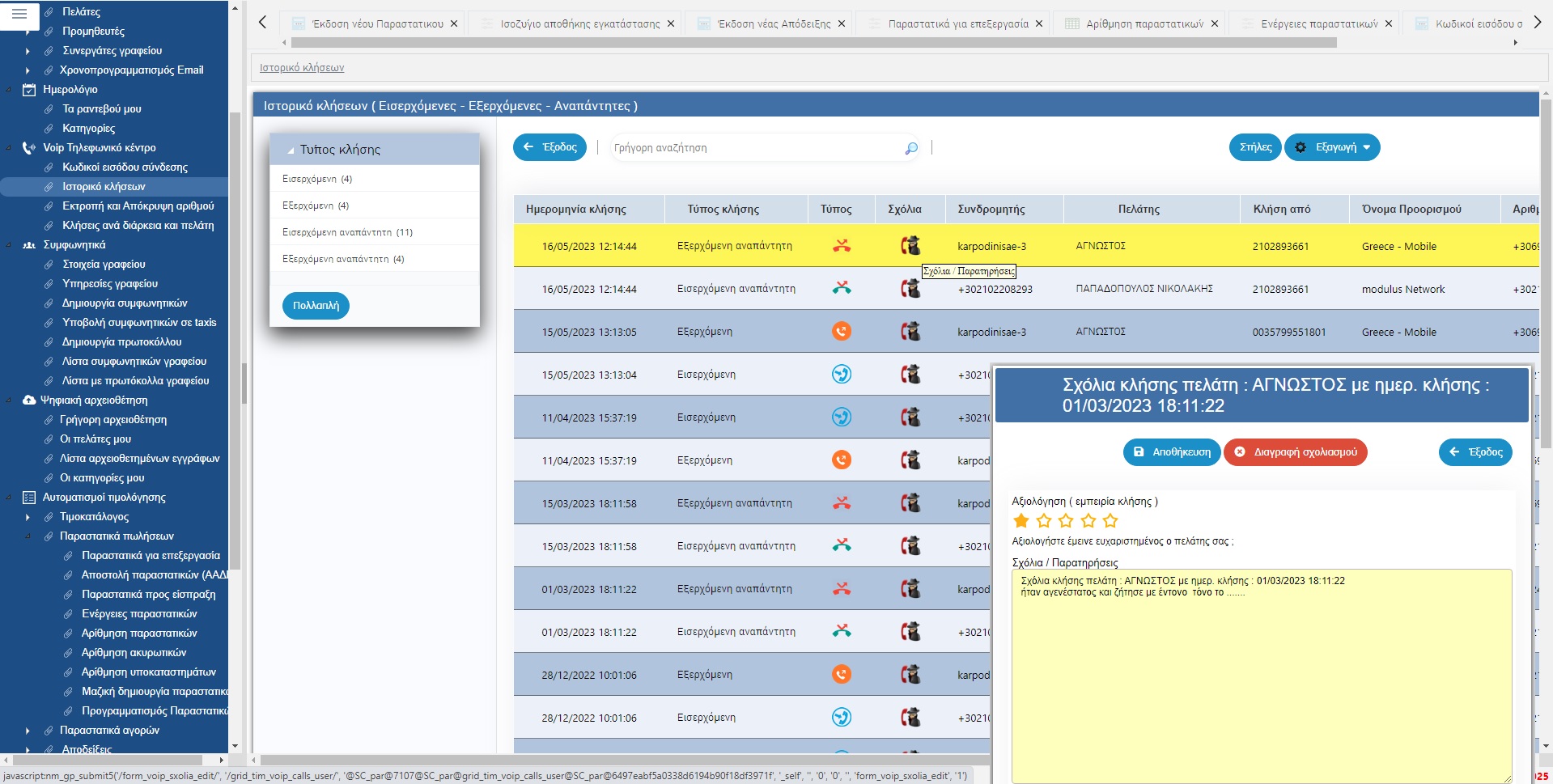This screenshot has height=784, width=1553.
Task: Click the Πολλαπλή button
Action: 316,306
